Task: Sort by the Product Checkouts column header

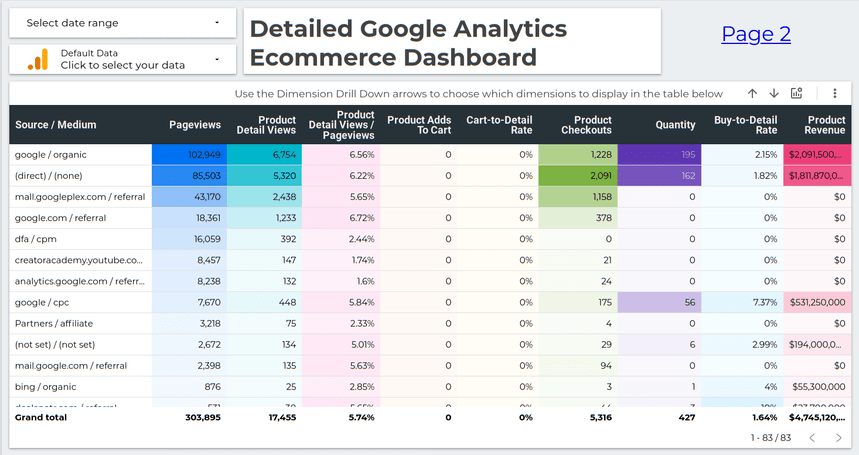Action: click(586, 125)
